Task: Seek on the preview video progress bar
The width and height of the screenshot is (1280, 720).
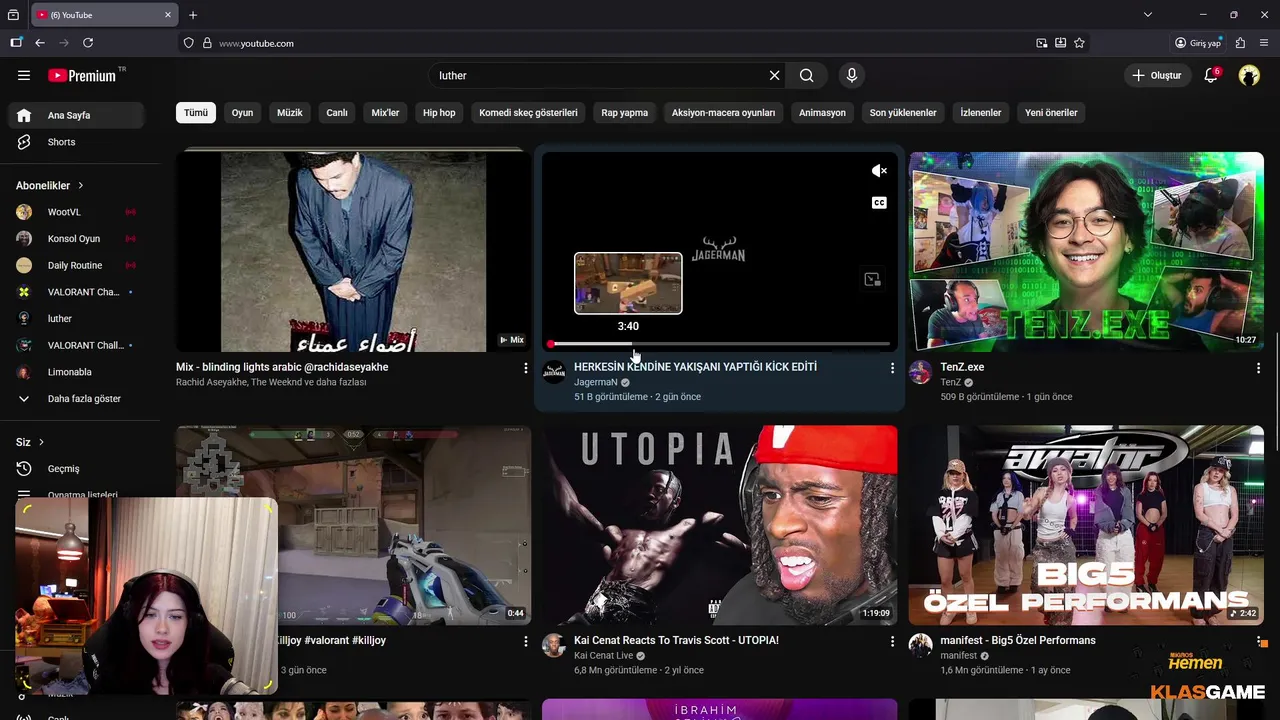Action: [719, 344]
